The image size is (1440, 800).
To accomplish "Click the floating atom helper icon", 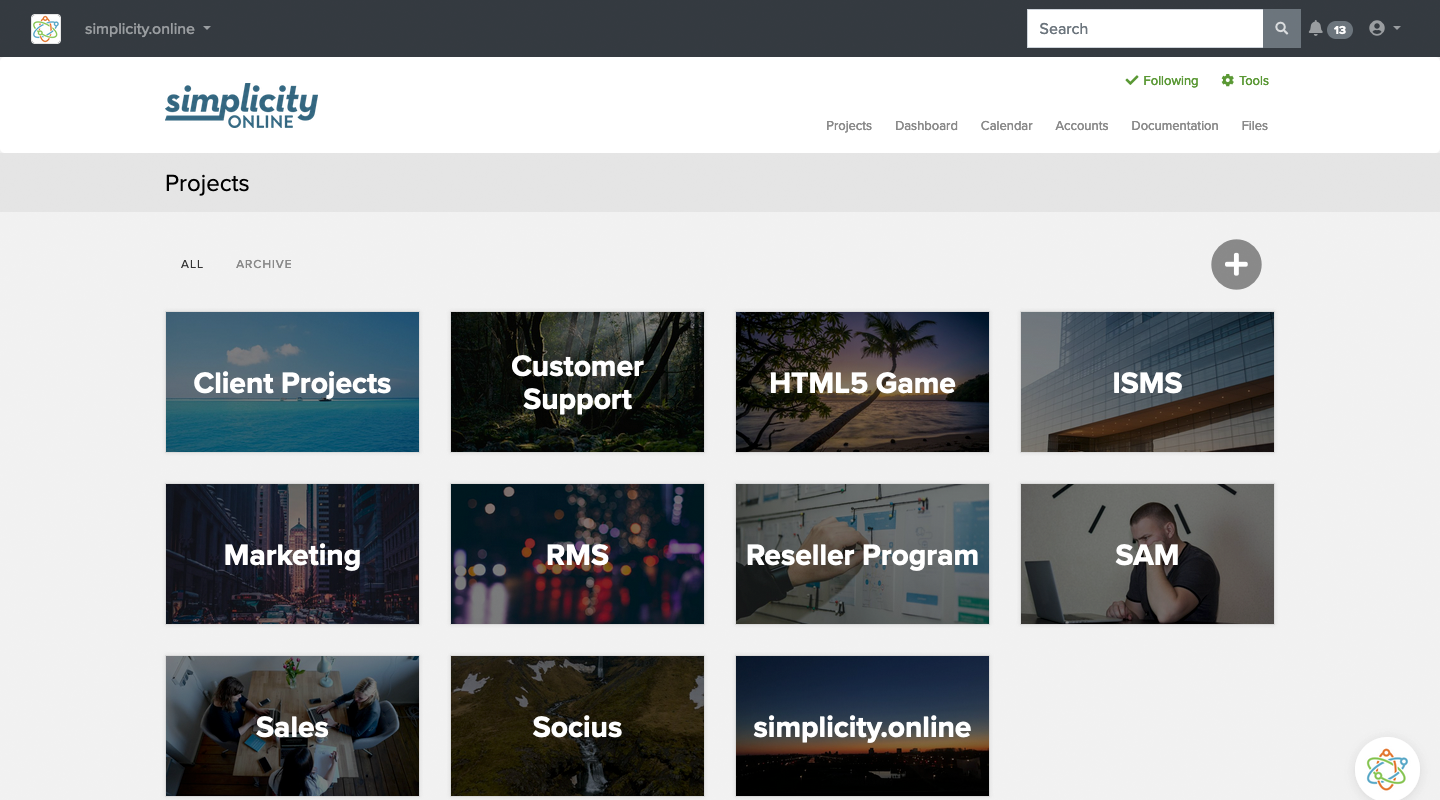I will pos(1387,769).
